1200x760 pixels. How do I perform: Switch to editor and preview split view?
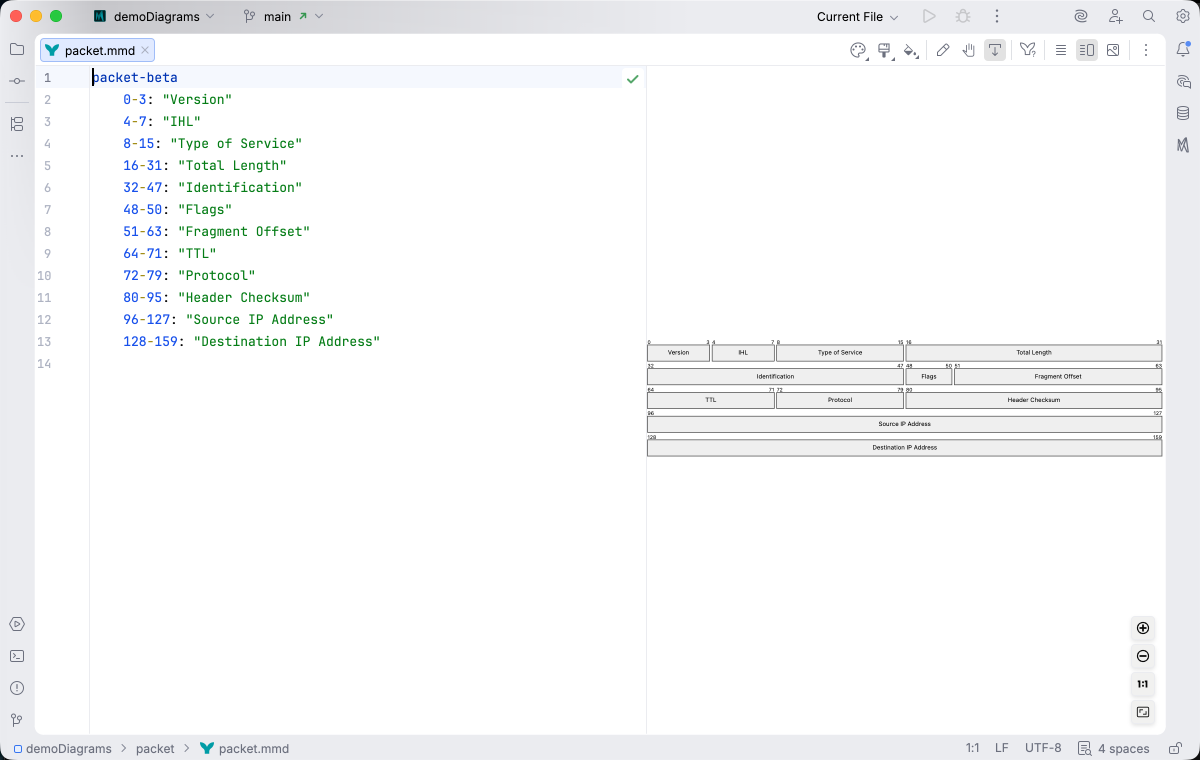pos(1087,50)
